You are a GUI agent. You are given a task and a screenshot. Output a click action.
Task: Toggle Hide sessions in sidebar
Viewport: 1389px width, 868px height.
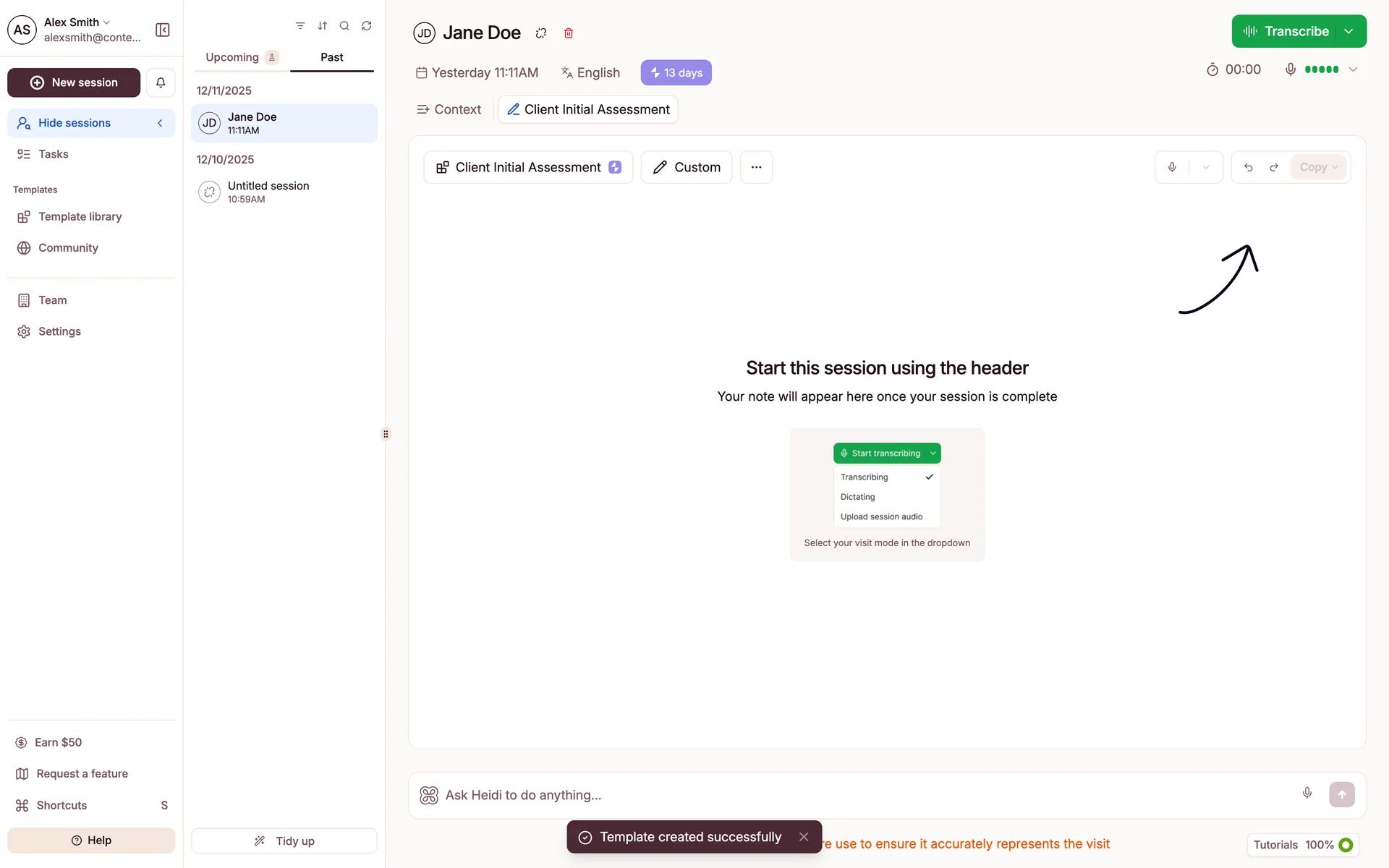(91, 123)
